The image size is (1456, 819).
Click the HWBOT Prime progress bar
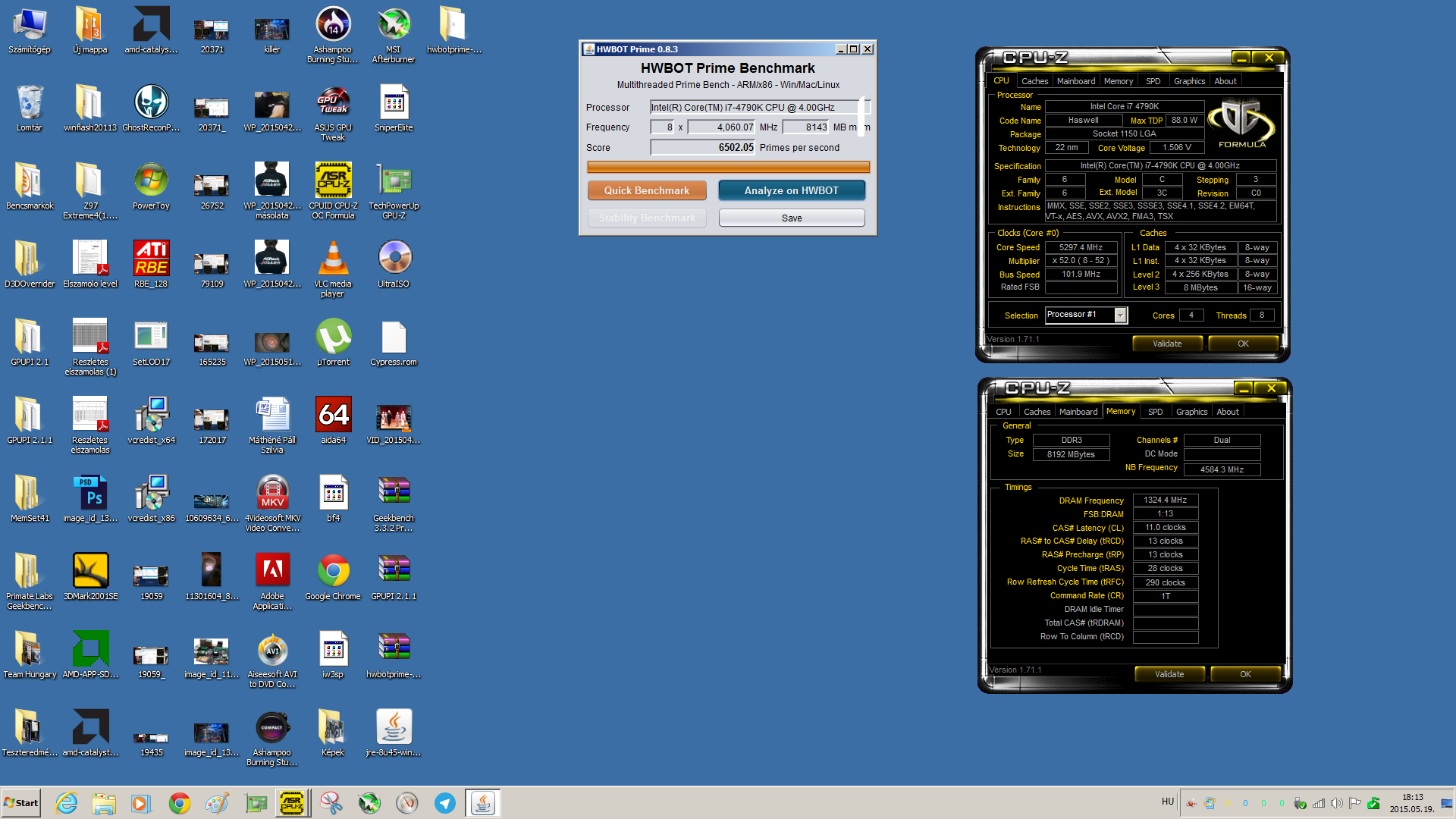pyautogui.click(x=728, y=167)
